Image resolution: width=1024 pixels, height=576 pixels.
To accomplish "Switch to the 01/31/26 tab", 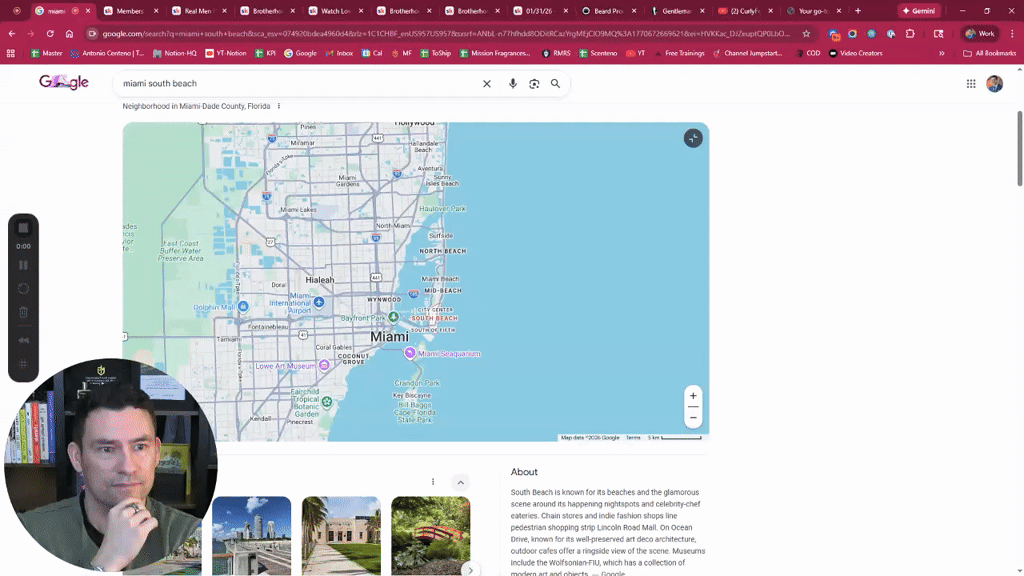I will click(539, 10).
